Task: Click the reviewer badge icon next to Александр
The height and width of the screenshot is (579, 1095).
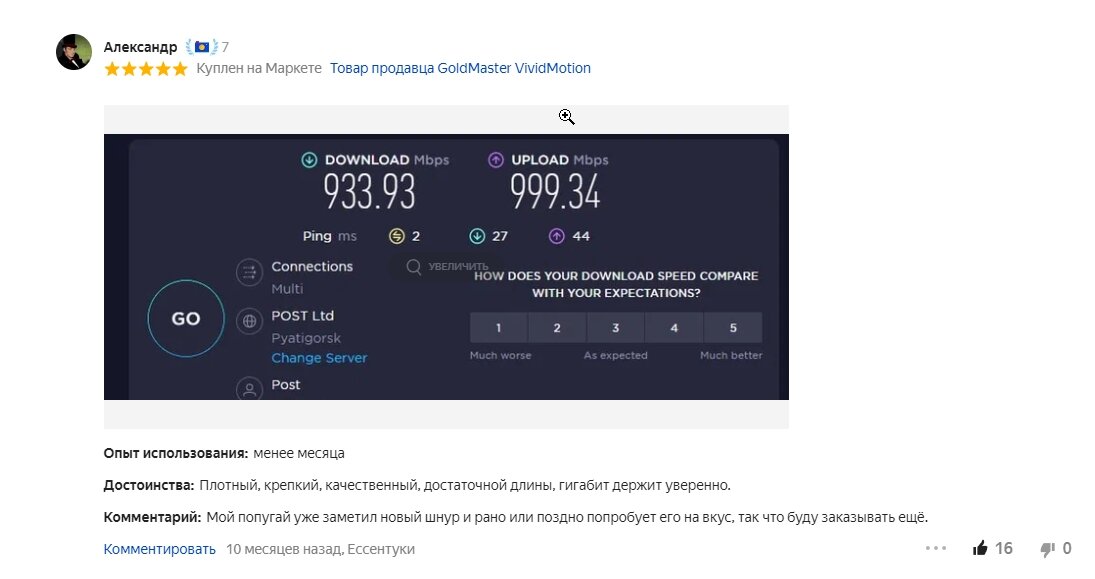Action: pos(203,47)
